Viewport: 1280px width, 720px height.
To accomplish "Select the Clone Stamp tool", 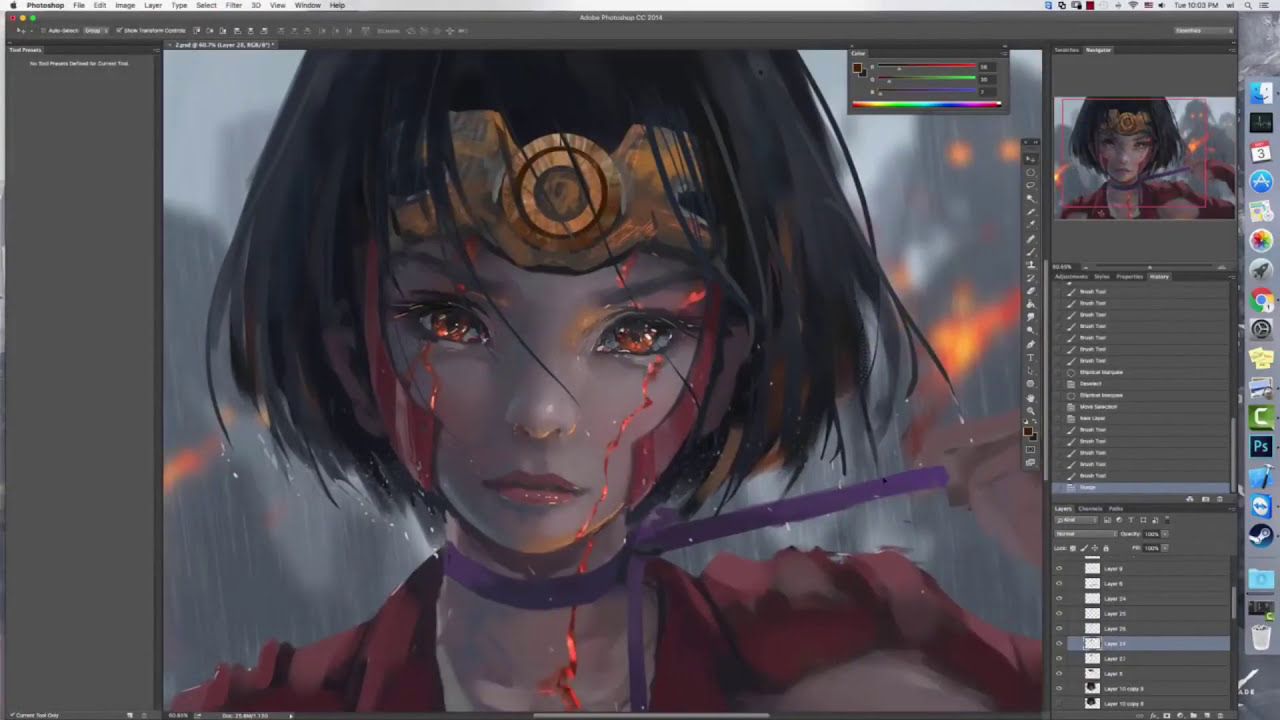I will (1030, 264).
